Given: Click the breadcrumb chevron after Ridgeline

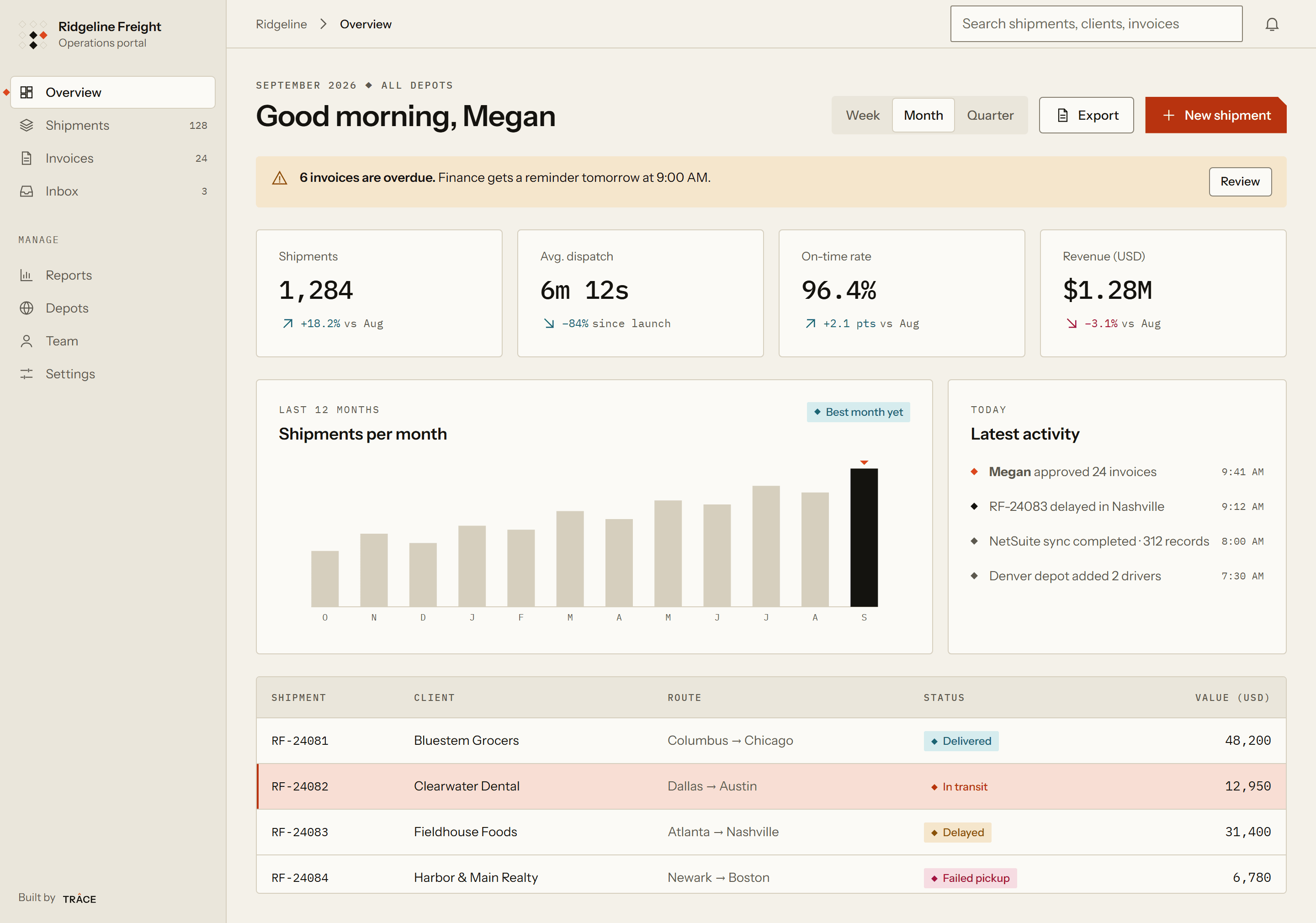Looking at the screenshot, I should [x=323, y=24].
